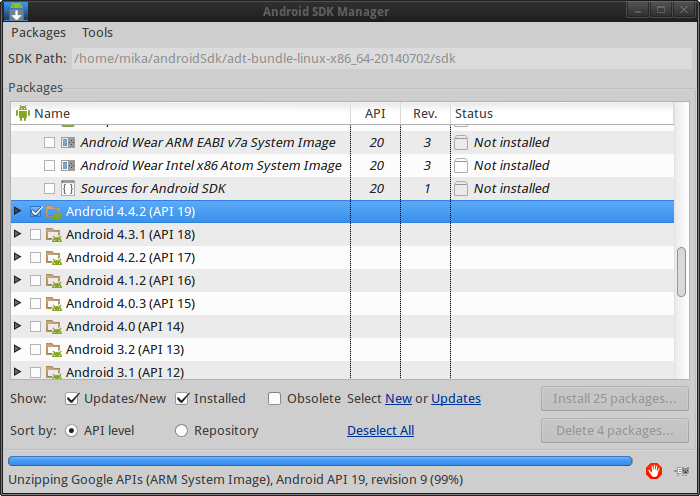Click the Deselect All link
The height and width of the screenshot is (496, 700).
click(380, 431)
